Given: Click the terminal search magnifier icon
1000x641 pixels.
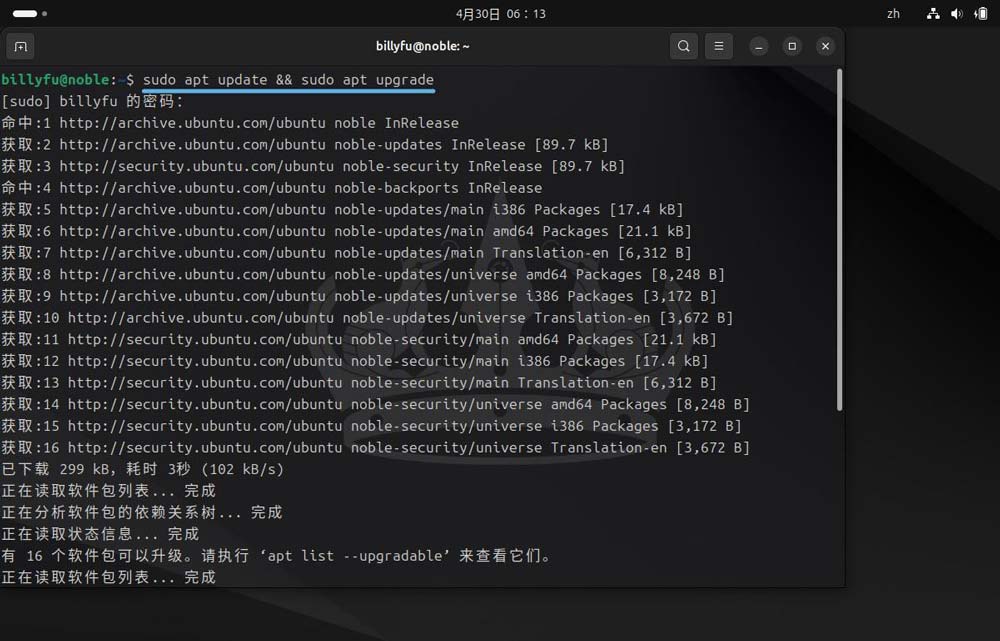Looking at the screenshot, I should point(684,46).
